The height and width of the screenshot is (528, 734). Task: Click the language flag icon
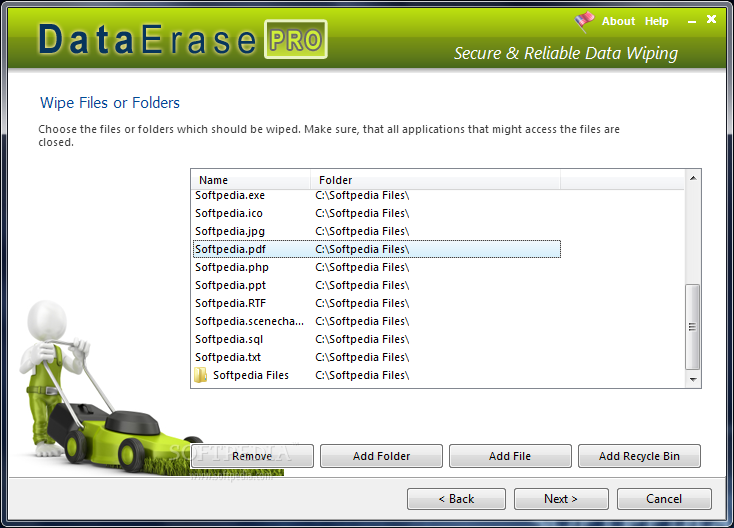pos(584,22)
